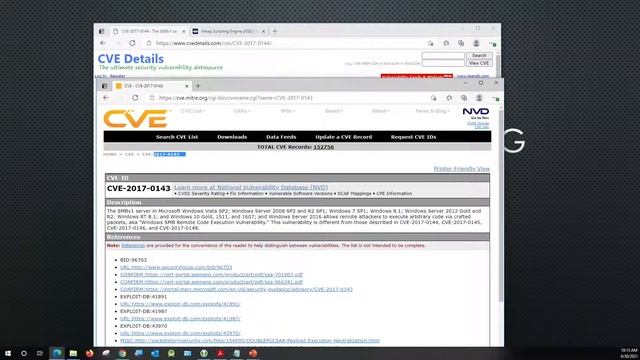640x360 pixels.
Task: Click the site info lock icon for cve.mitre.org
Action: coord(152,98)
